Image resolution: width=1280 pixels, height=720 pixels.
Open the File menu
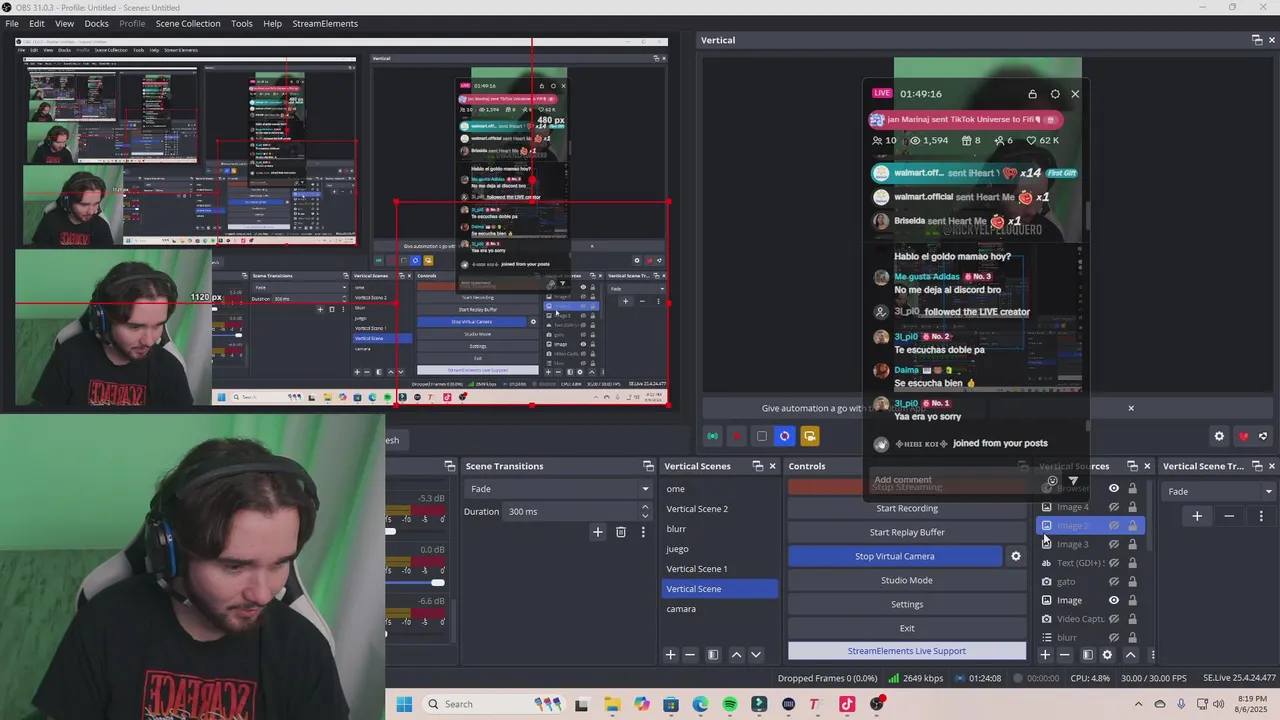(12, 23)
